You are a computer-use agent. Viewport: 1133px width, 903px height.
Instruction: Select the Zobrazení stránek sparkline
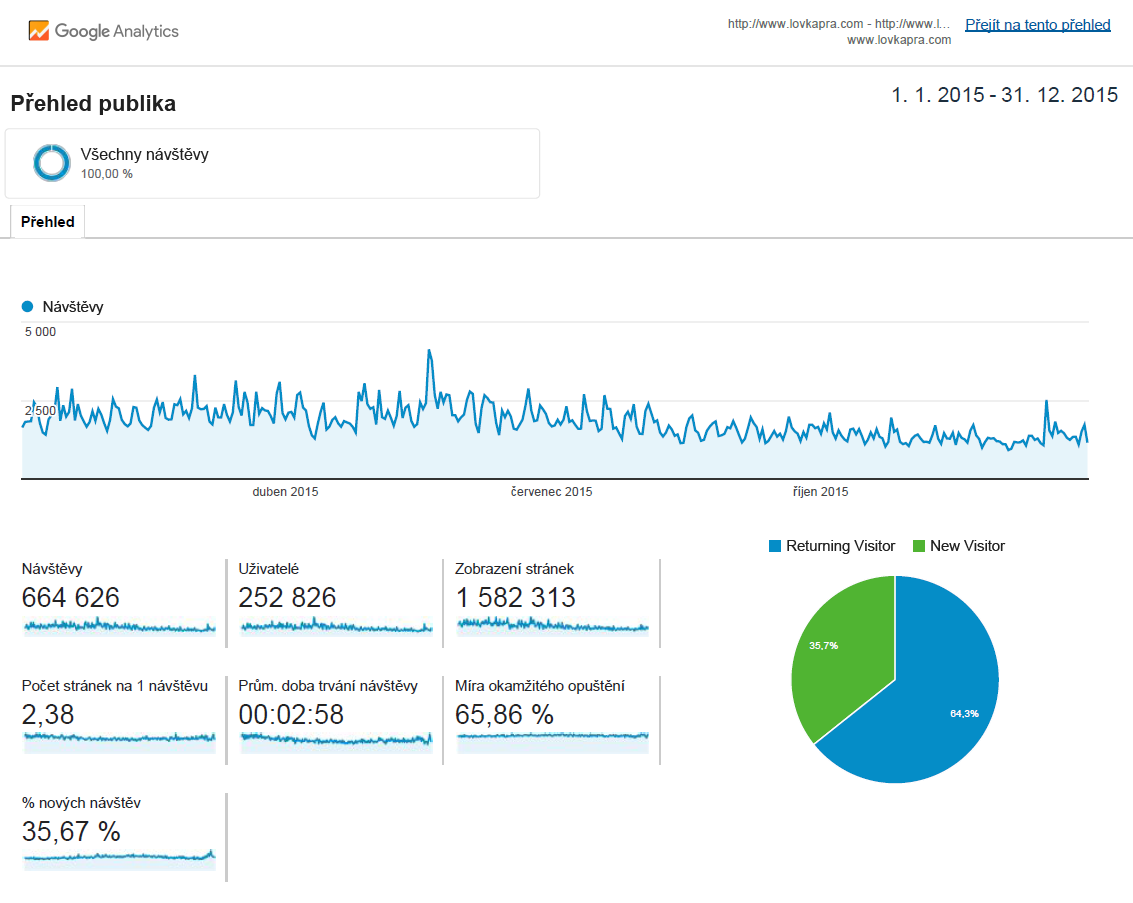pos(553,626)
